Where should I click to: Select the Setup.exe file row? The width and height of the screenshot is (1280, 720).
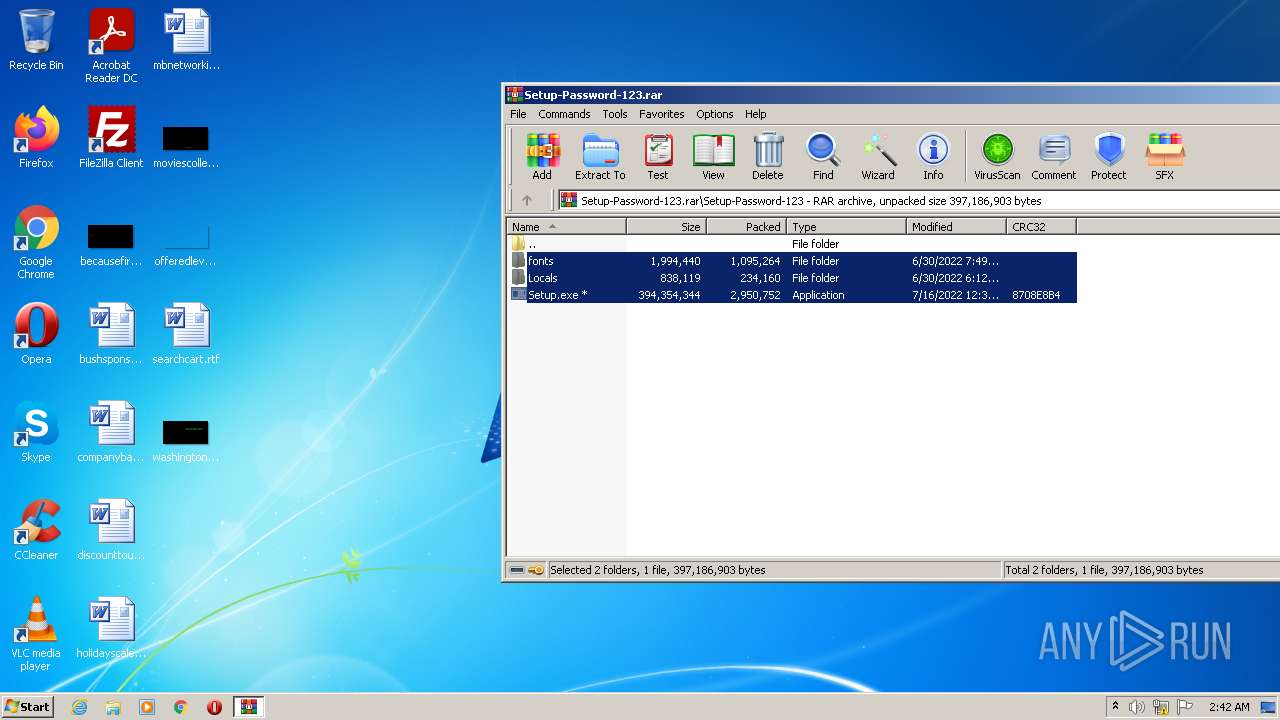pos(792,295)
